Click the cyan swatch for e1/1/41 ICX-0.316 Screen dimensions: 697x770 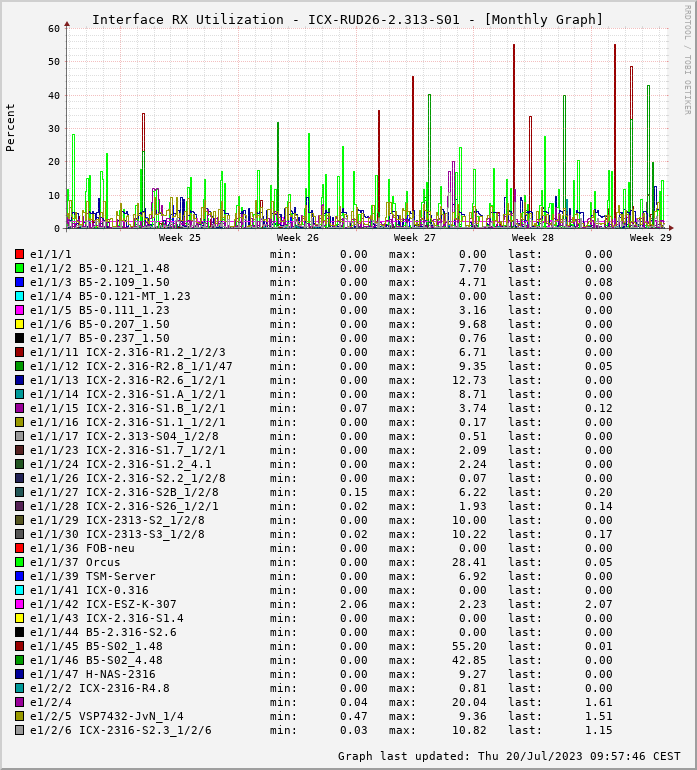[x=19, y=590]
